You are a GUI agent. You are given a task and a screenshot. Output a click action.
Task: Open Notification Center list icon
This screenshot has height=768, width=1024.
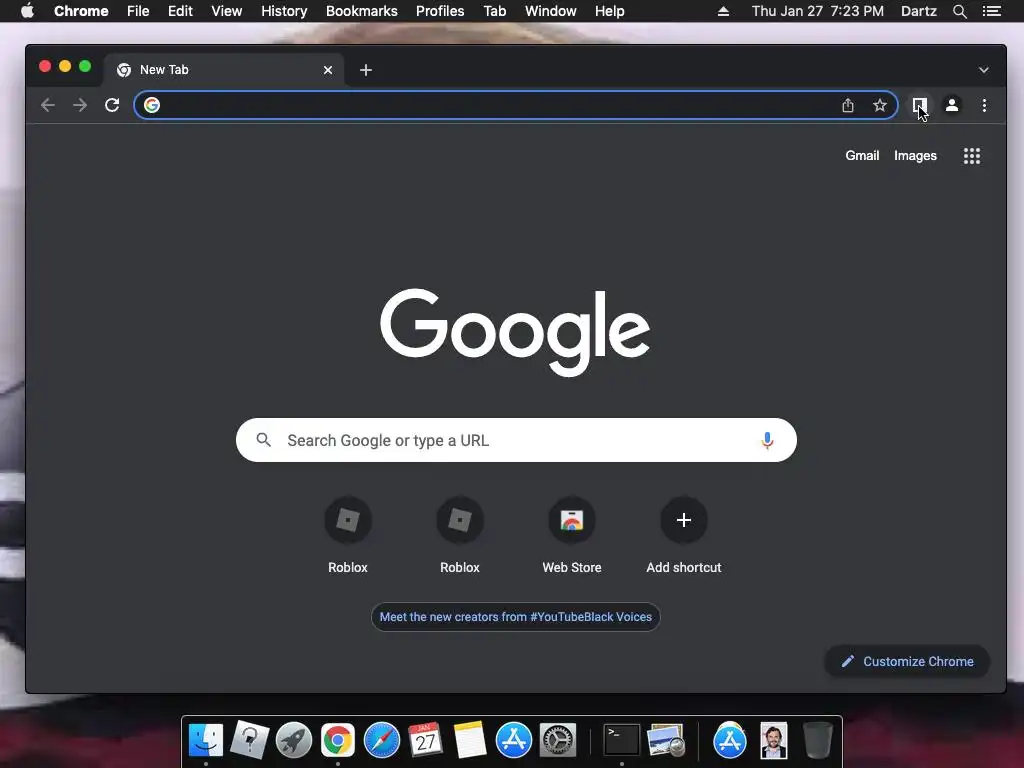pyautogui.click(x=992, y=11)
